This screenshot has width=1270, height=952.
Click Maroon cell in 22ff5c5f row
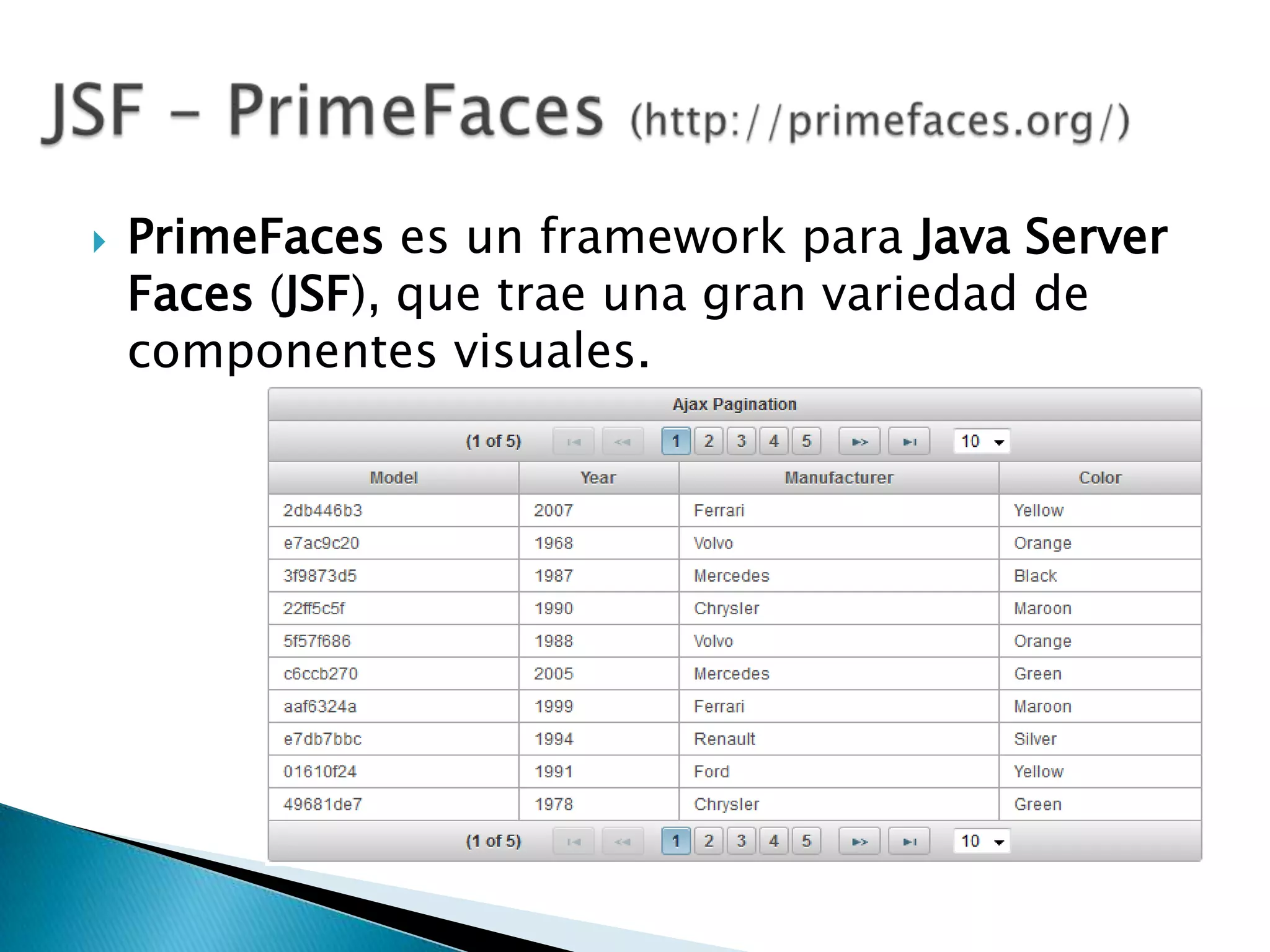coord(1100,609)
